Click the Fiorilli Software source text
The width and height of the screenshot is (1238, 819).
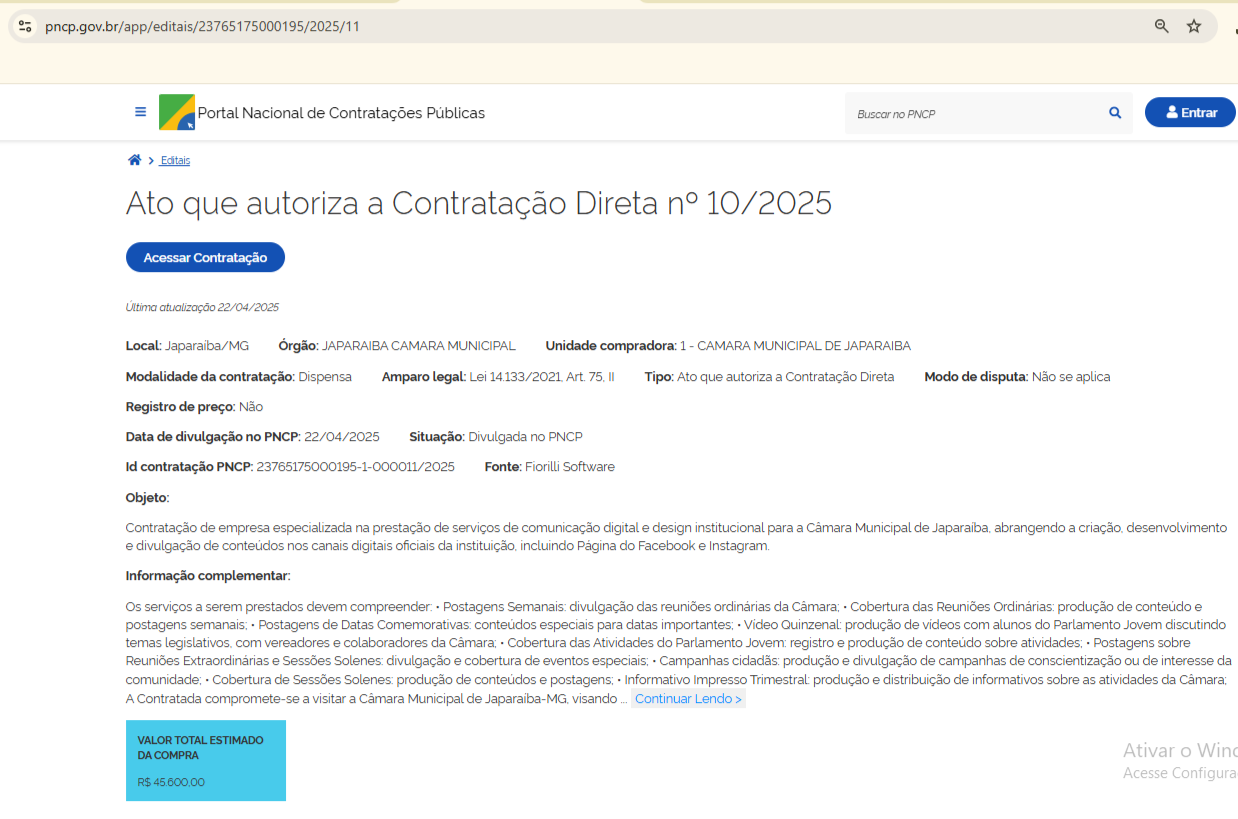tap(569, 467)
